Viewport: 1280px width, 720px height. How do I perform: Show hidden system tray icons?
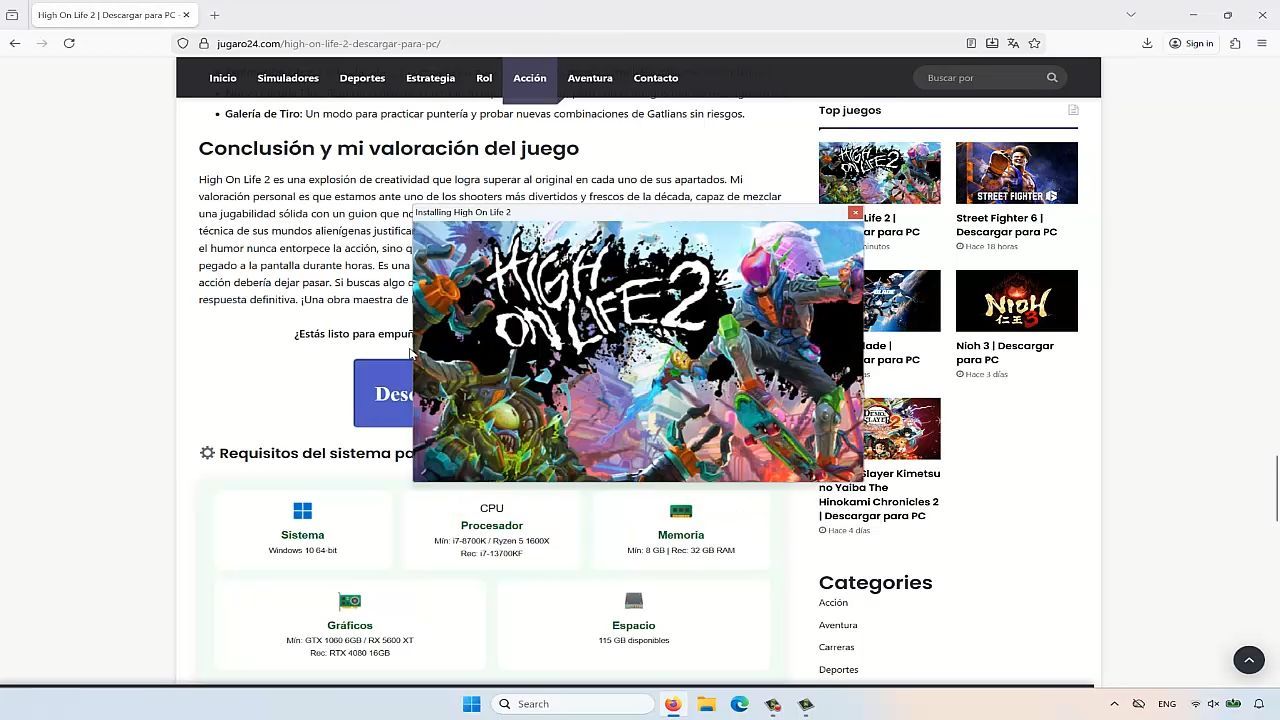point(1115,704)
